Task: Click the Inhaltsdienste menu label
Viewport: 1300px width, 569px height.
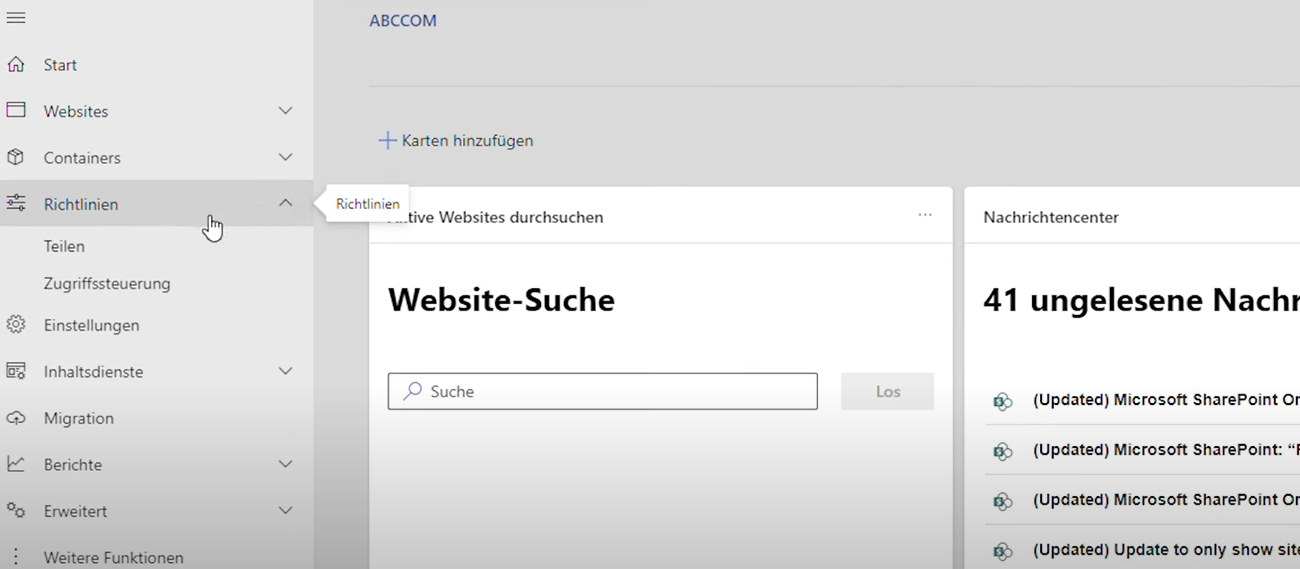Action: tap(93, 372)
